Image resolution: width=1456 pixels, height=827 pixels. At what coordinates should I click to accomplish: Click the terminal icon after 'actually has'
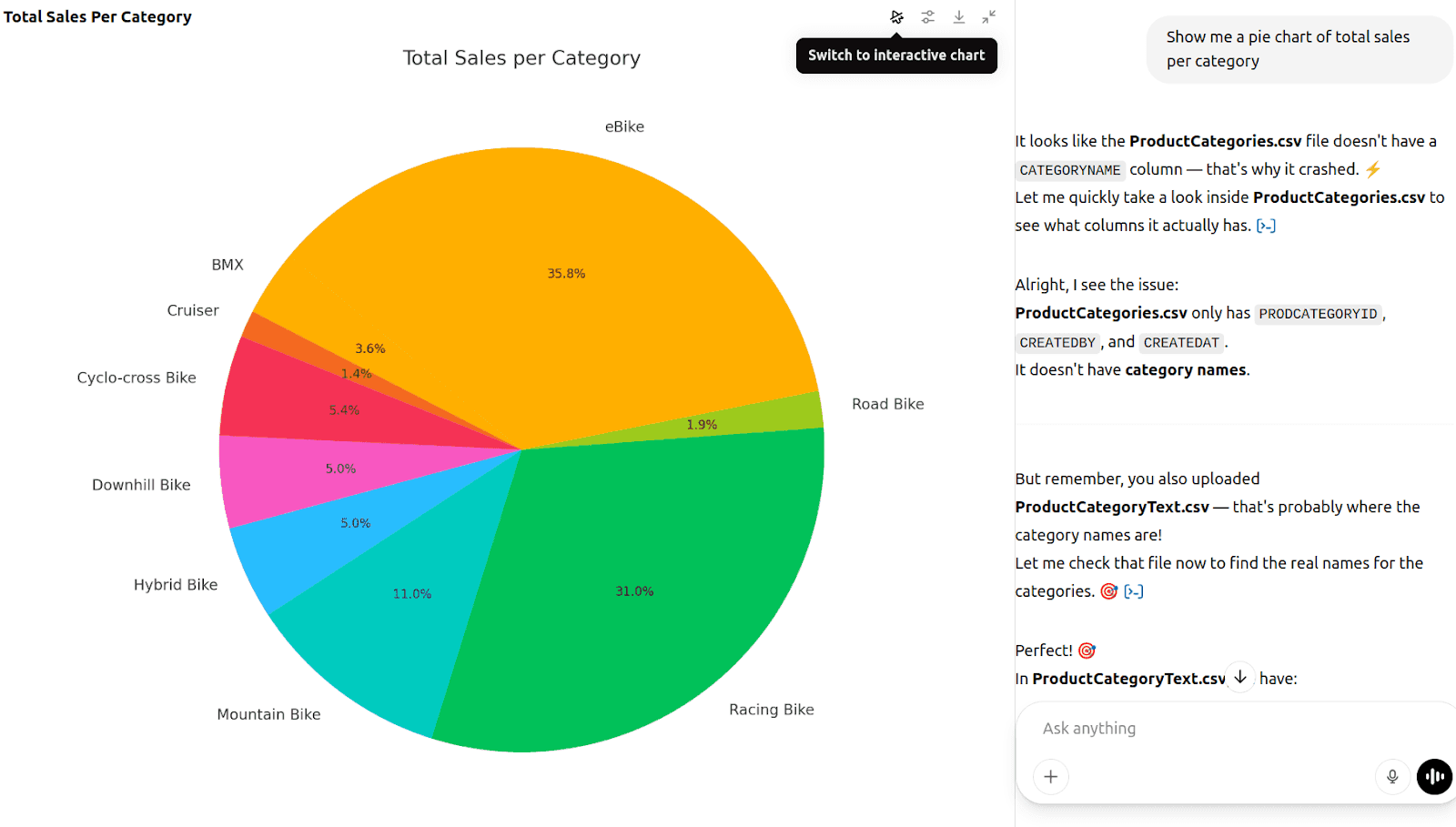pos(1267,226)
